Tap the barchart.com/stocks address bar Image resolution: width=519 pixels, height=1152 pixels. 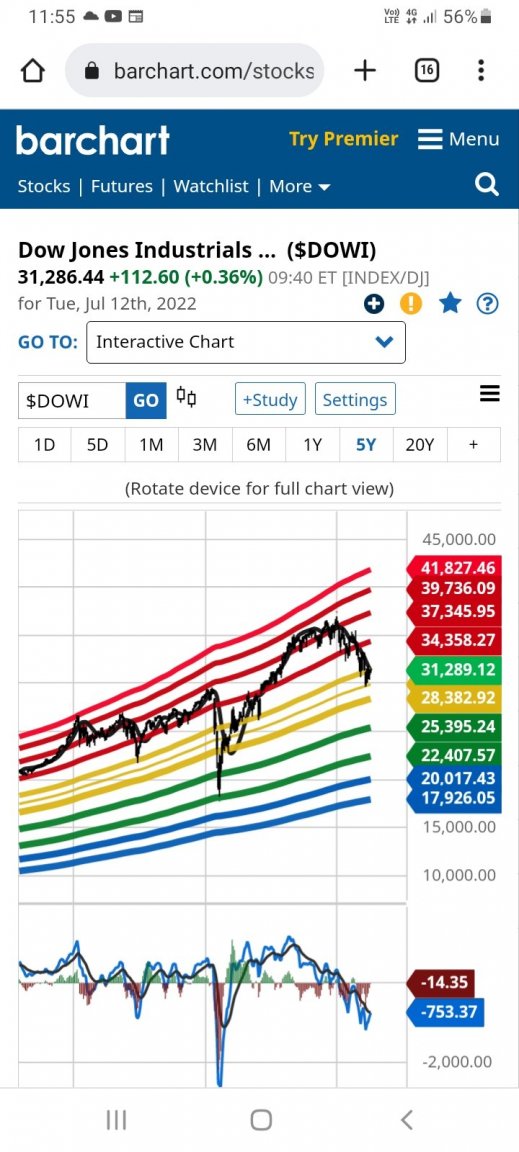[195, 71]
